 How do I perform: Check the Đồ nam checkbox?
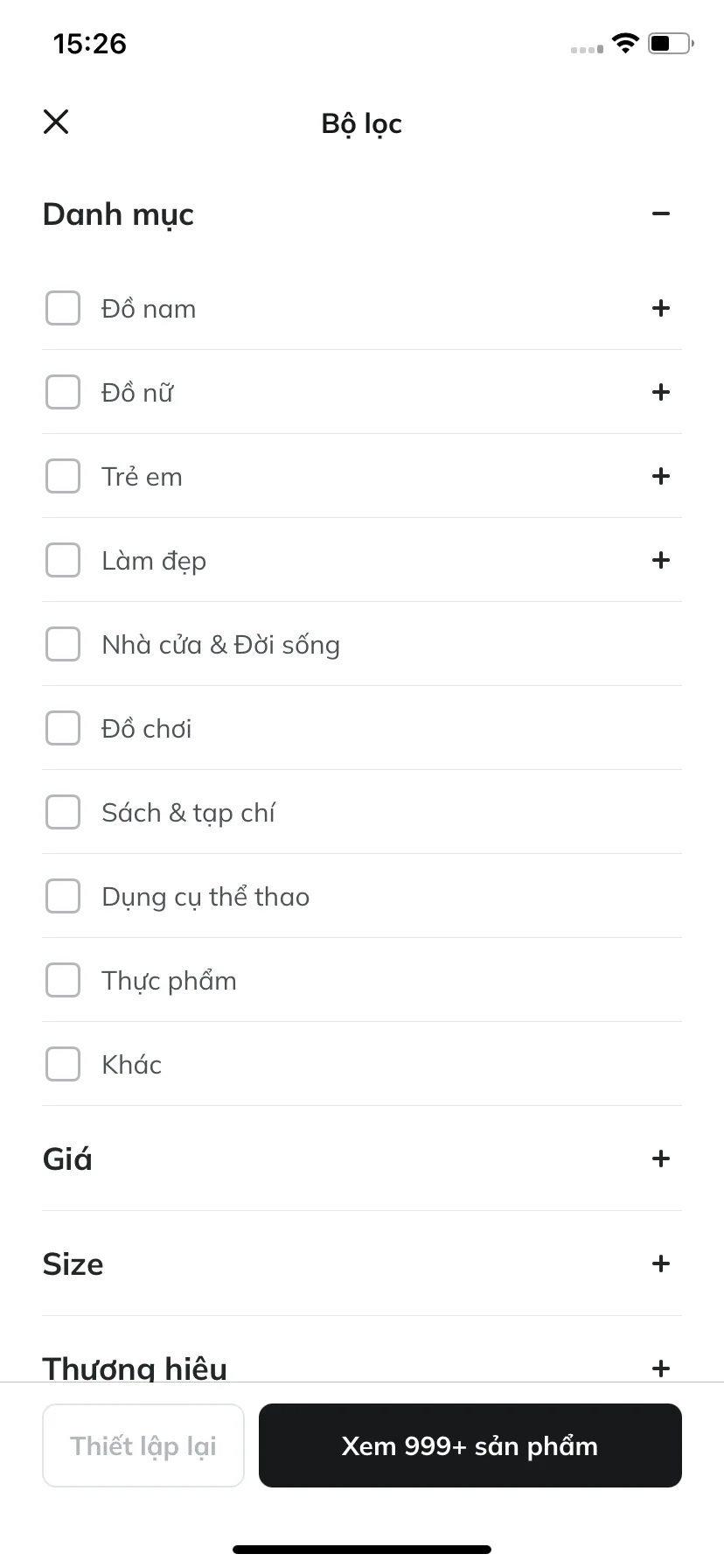tap(63, 308)
